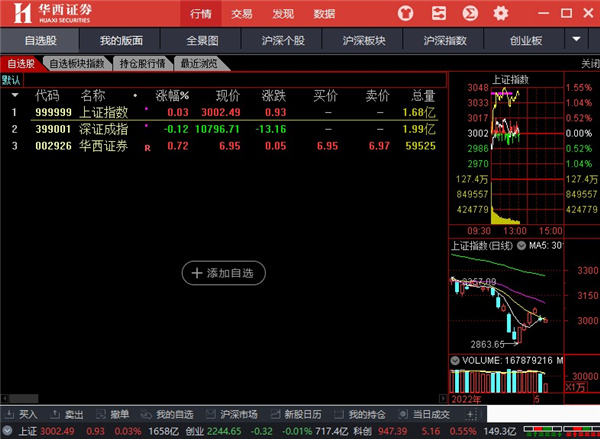Open the 最近浏览 sub-tab

[x=199, y=64]
